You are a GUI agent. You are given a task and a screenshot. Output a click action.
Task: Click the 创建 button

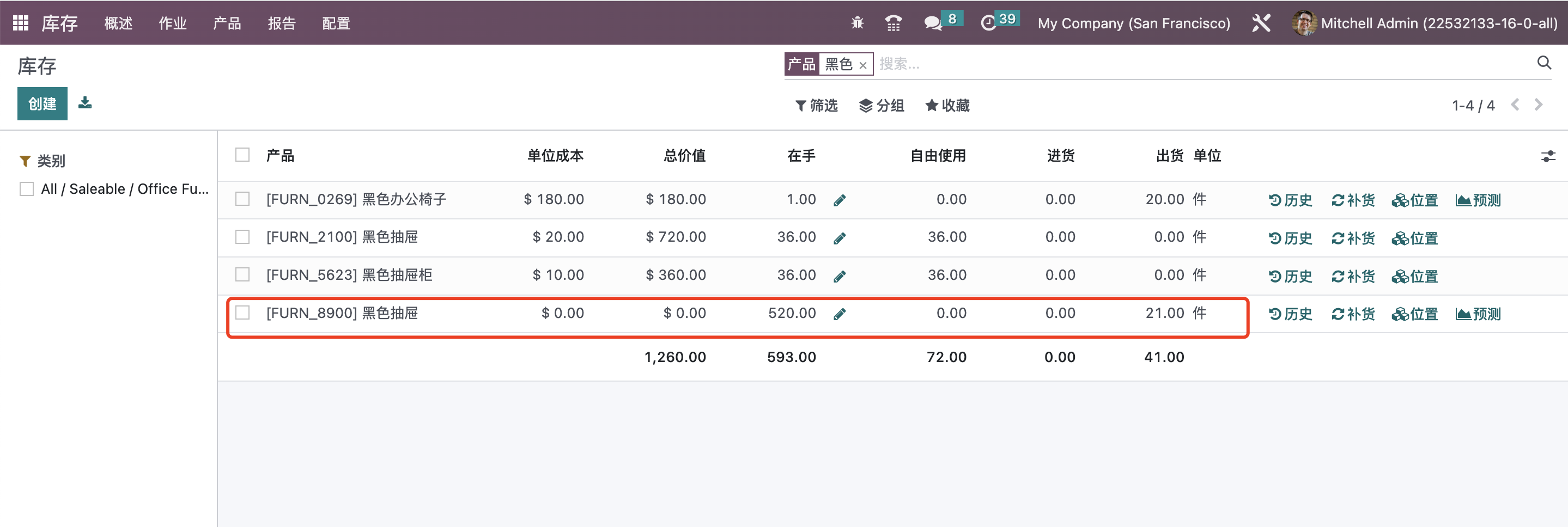coord(42,103)
